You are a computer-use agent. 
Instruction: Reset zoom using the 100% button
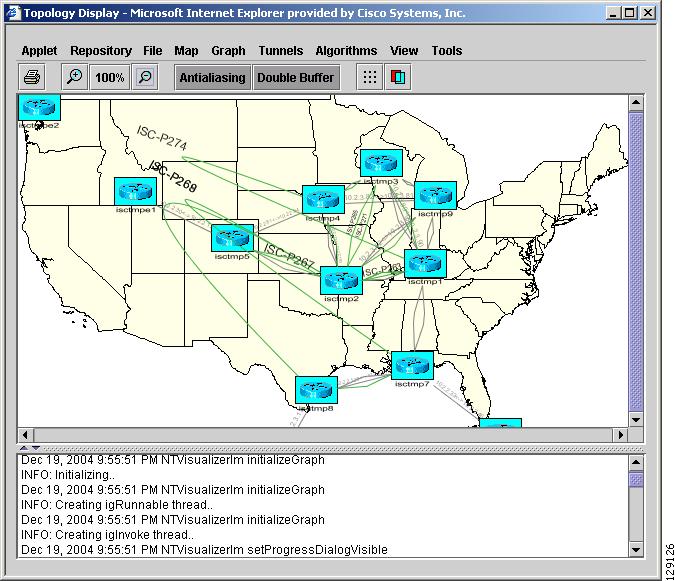click(110, 77)
